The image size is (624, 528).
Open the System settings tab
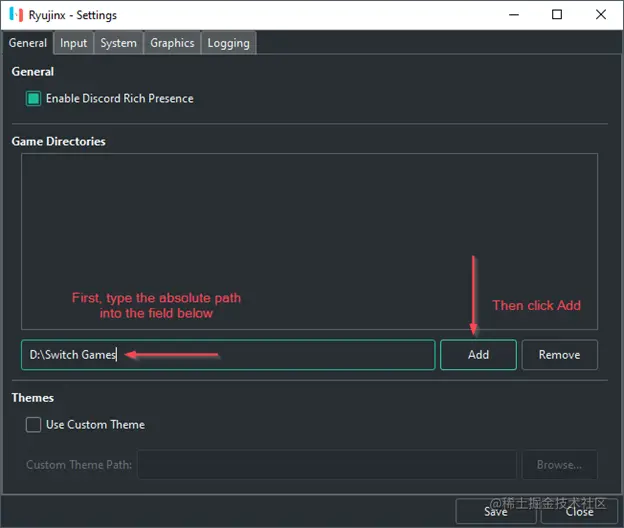coord(118,43)
